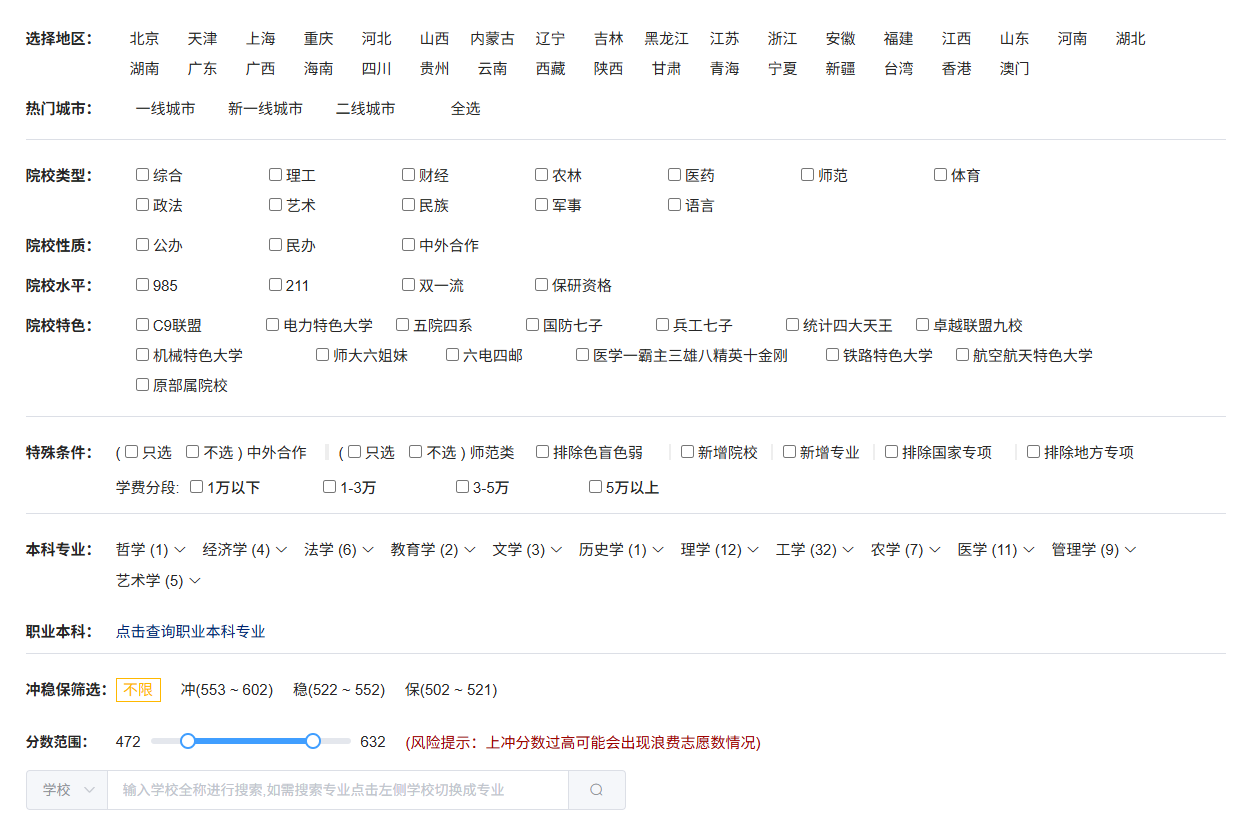
Task: Click the 不限 filter button
Action: [x=138, y=690]
